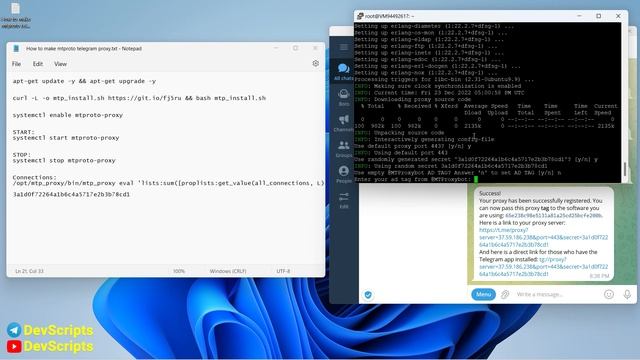Click 'Enter your ad tag' terminal prompt

tap(413, 179)
